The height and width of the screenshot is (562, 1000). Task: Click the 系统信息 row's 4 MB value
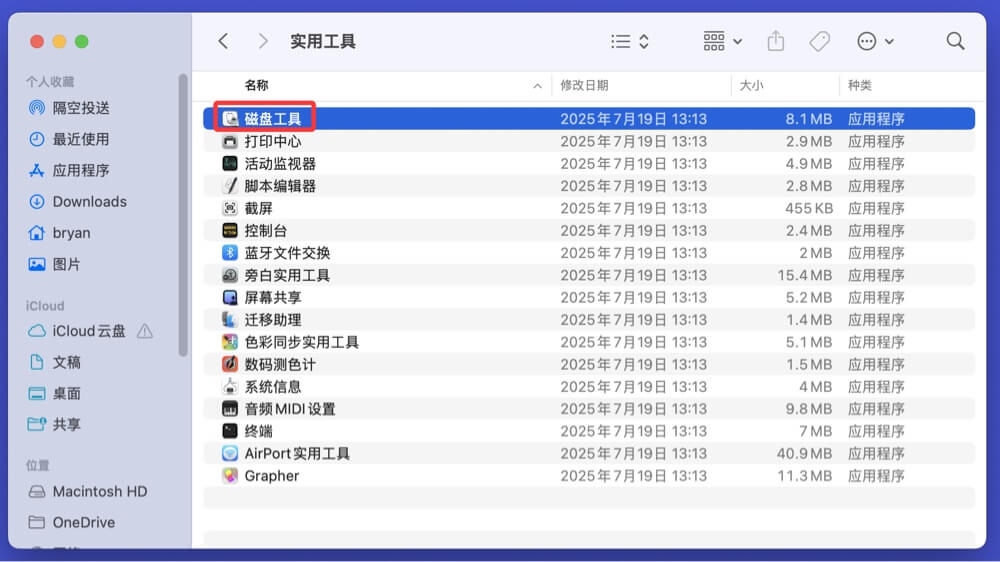pos(816,387)
